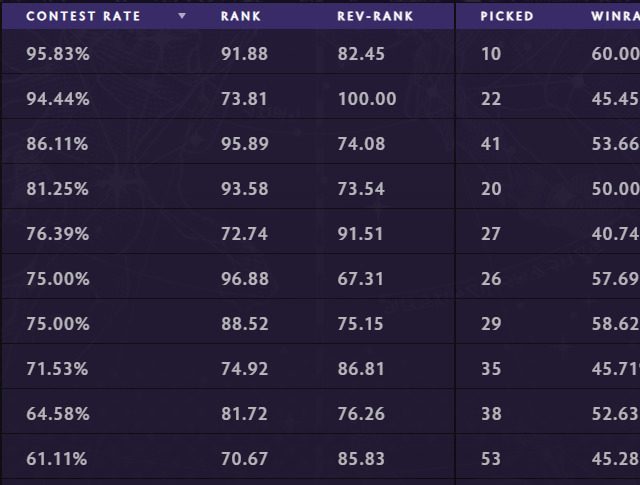Viewport: 640px width, 485px height.
Task: Click the 64.58% contest rate cell
Action: 58,414
